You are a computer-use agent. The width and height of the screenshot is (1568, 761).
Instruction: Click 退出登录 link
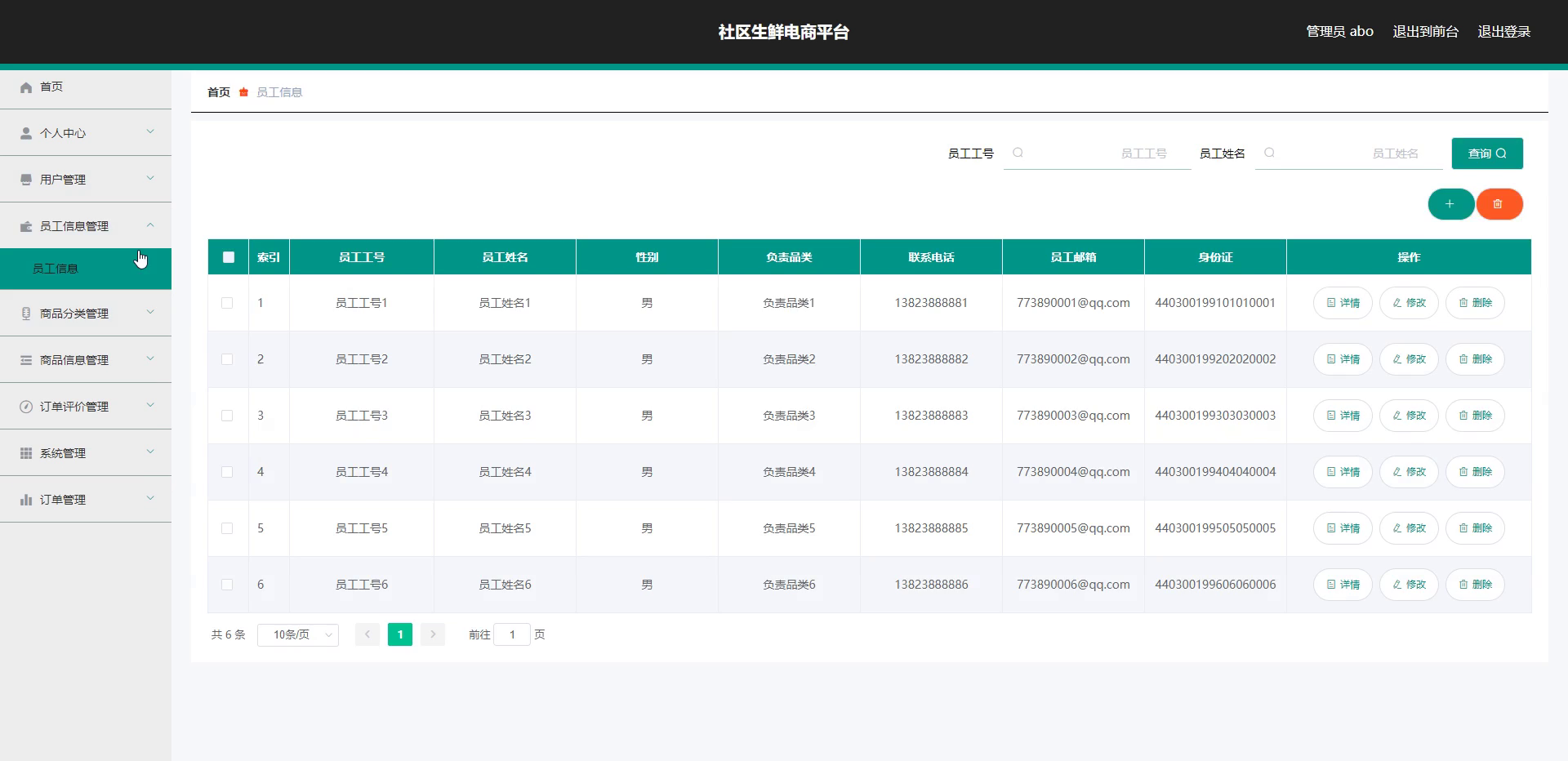point(1504,32)
